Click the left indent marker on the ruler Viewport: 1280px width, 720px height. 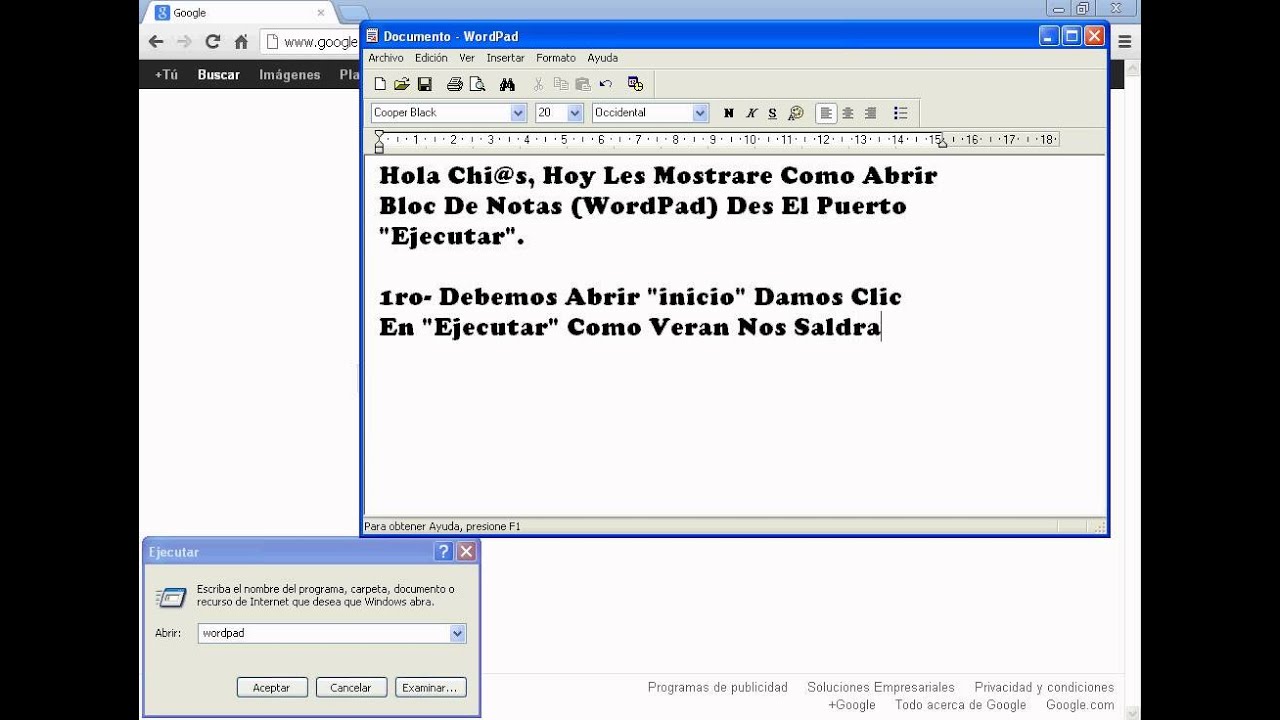click(x=379, y=146)
